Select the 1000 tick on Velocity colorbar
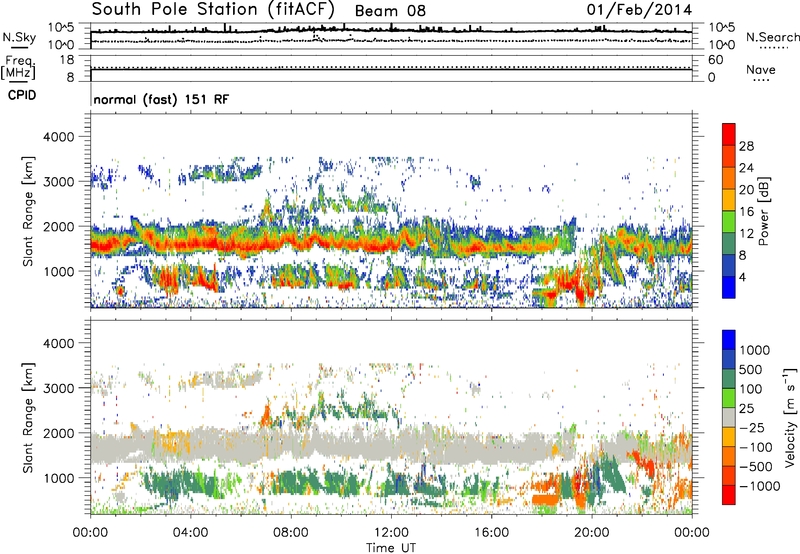 coord(754,350)
